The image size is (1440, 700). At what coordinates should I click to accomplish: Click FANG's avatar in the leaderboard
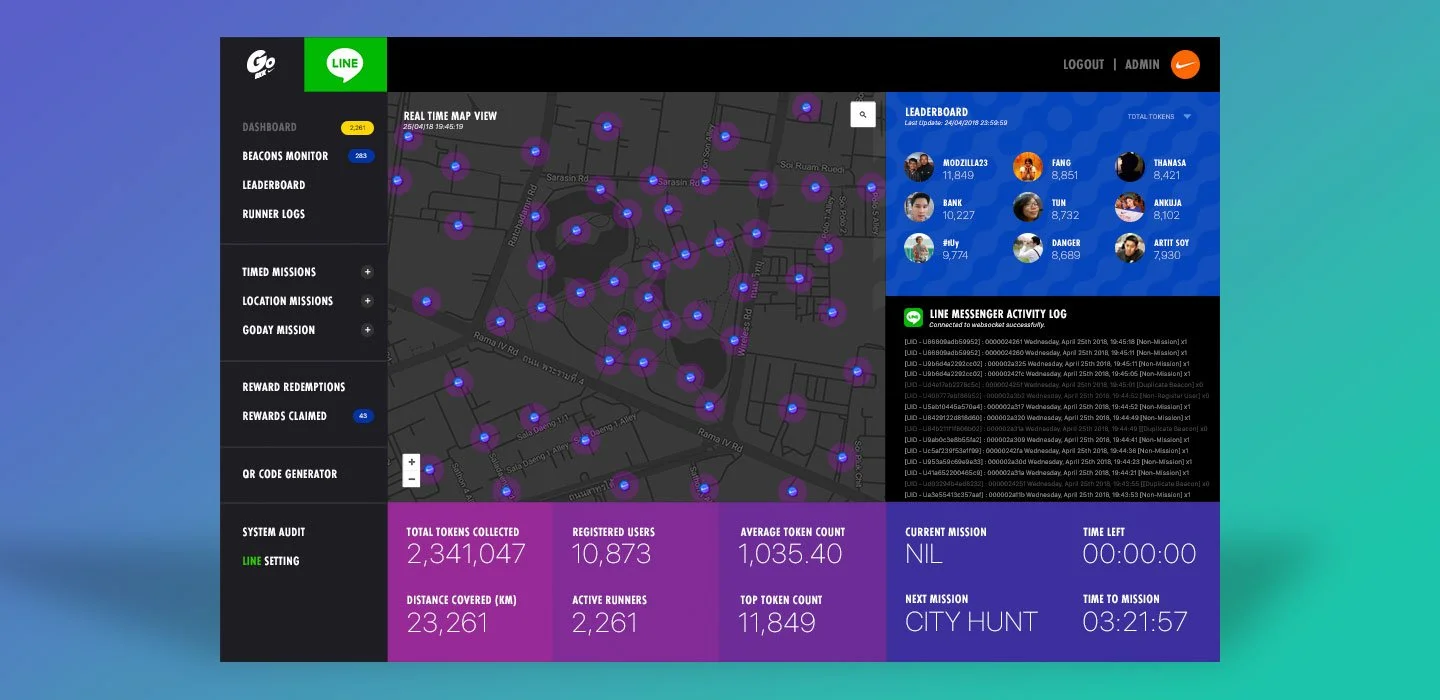pos(1028,167)
